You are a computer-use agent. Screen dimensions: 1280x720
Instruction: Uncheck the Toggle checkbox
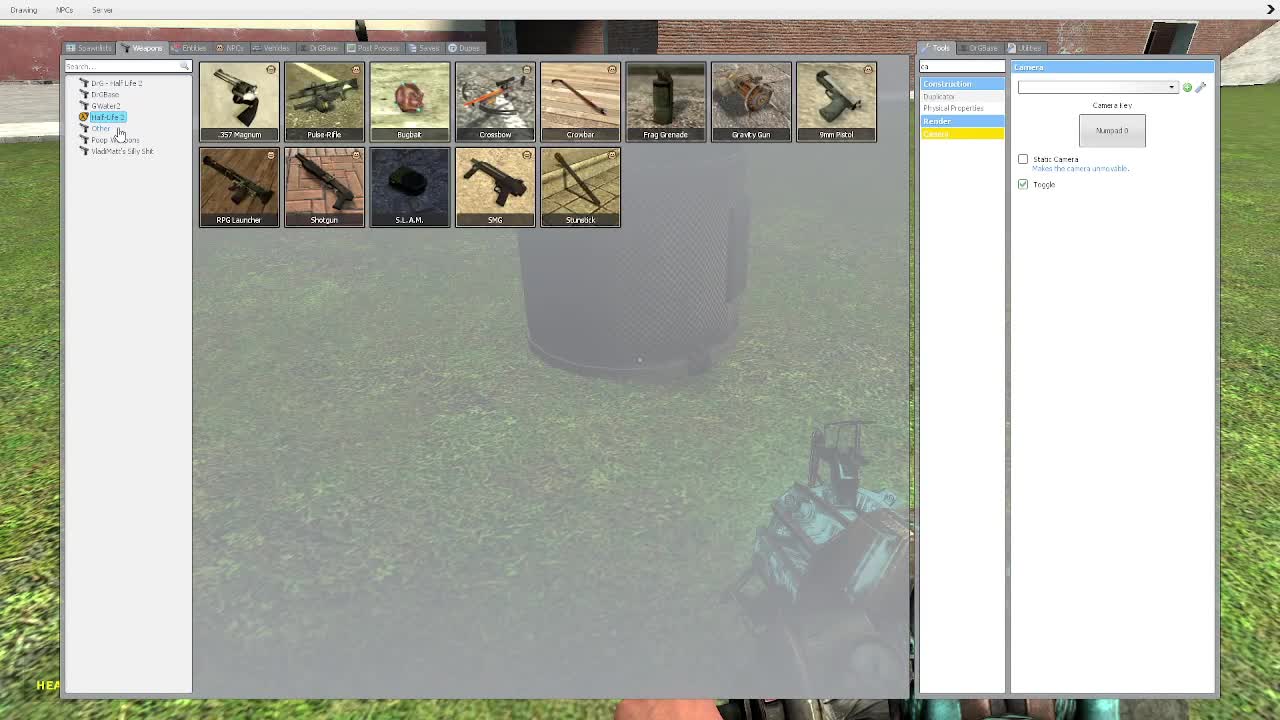[x=1023, y=184]
